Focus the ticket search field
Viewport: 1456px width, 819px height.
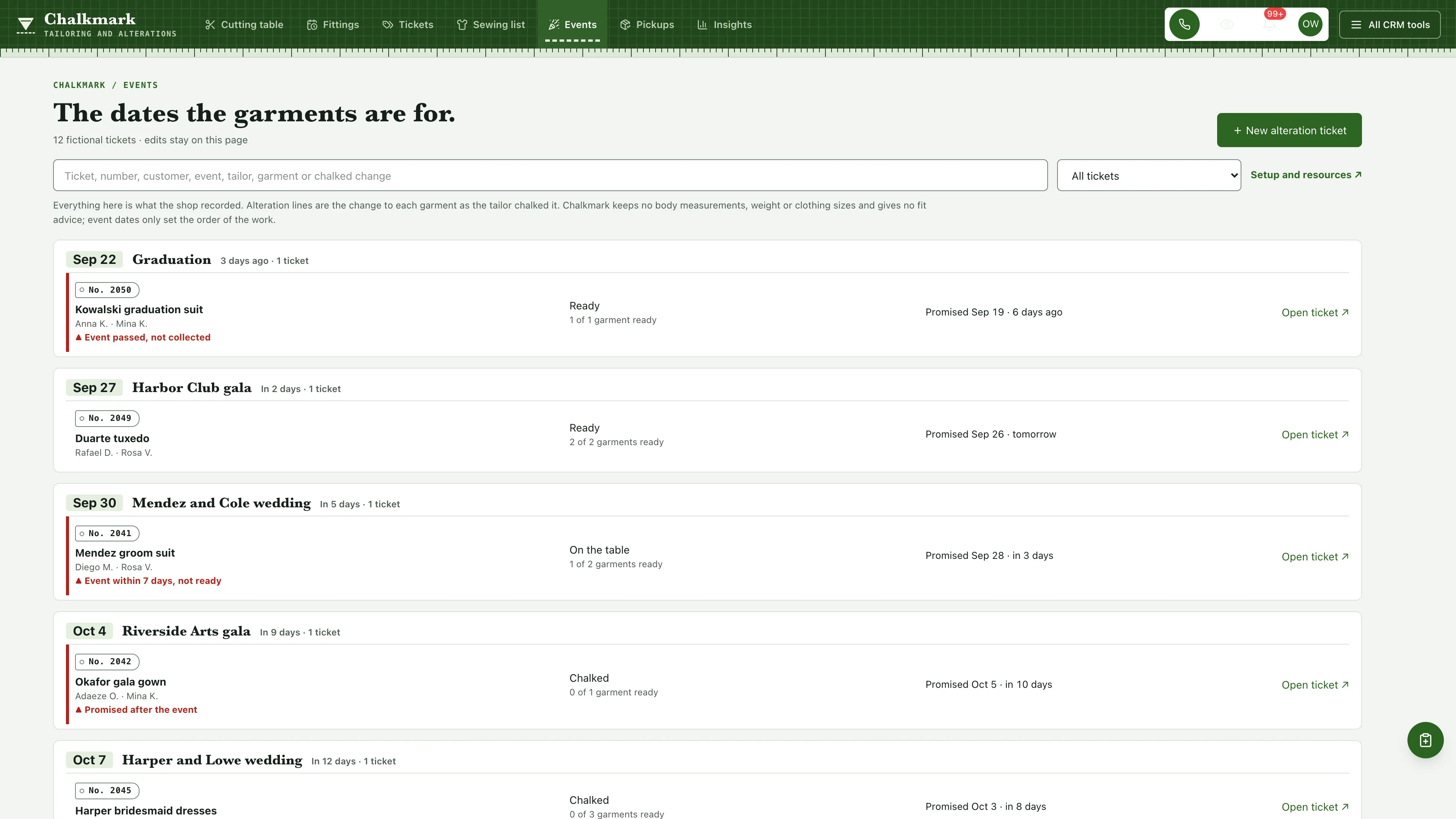[x=550, y=175]
